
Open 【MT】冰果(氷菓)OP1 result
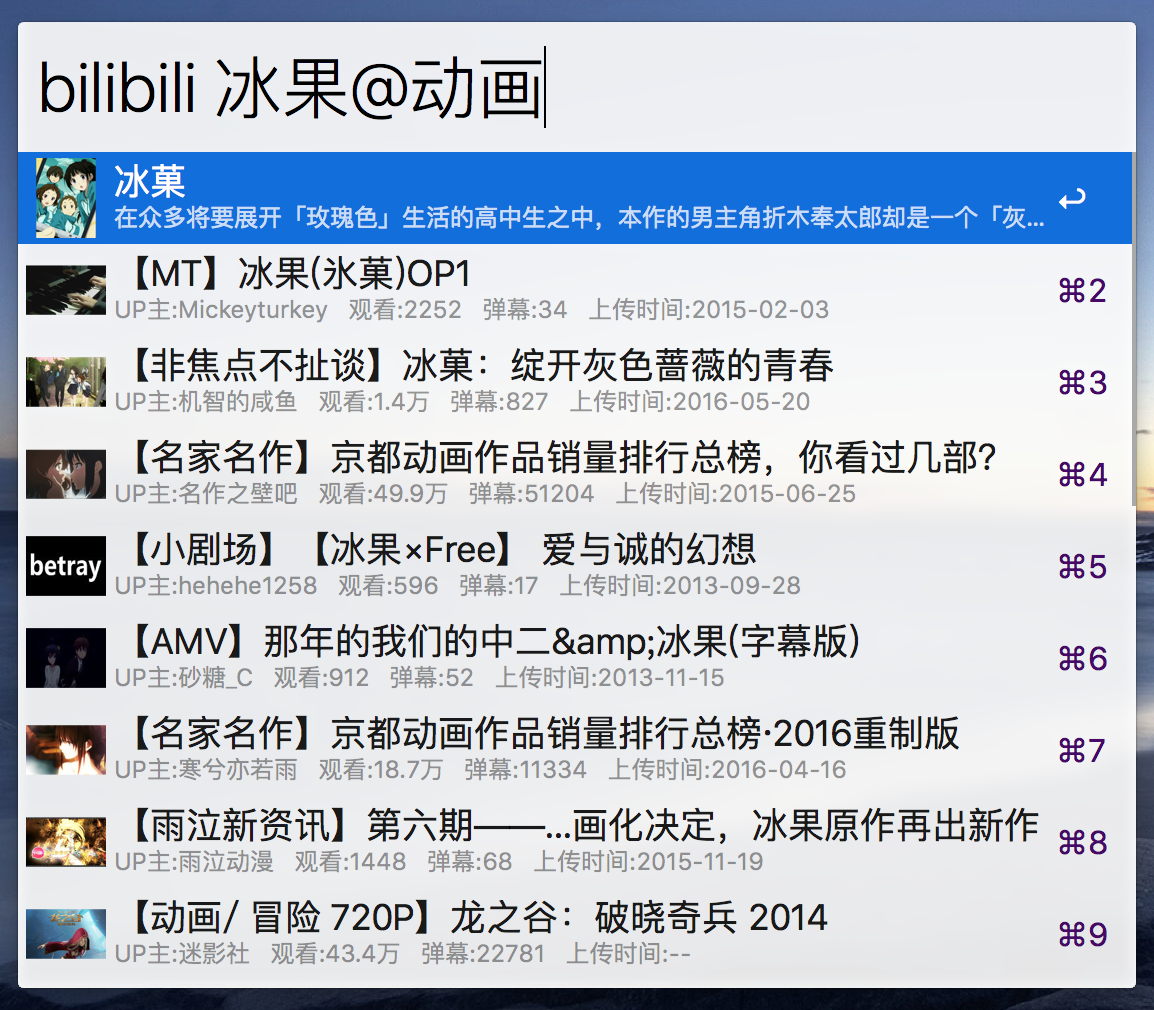pos(575,290)
